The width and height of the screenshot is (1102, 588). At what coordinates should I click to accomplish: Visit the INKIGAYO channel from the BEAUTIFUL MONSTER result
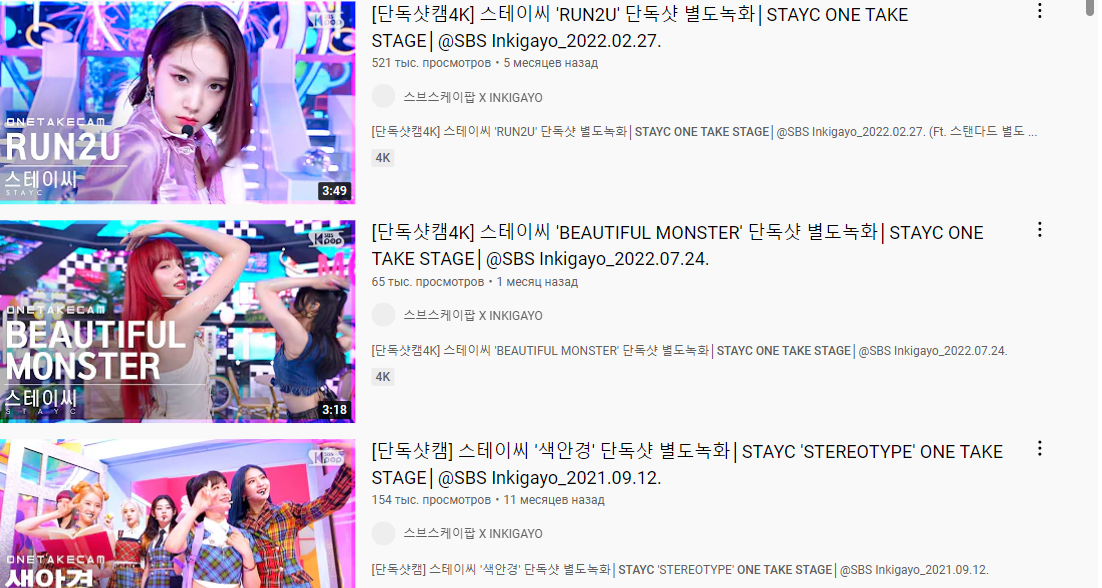tap(473, 316)
